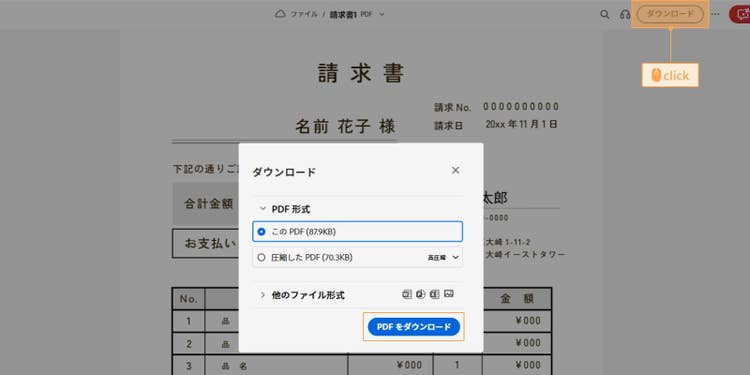Click the image format icon
Viewport: 750px width, 375px height.
click(x=449, y=294)
